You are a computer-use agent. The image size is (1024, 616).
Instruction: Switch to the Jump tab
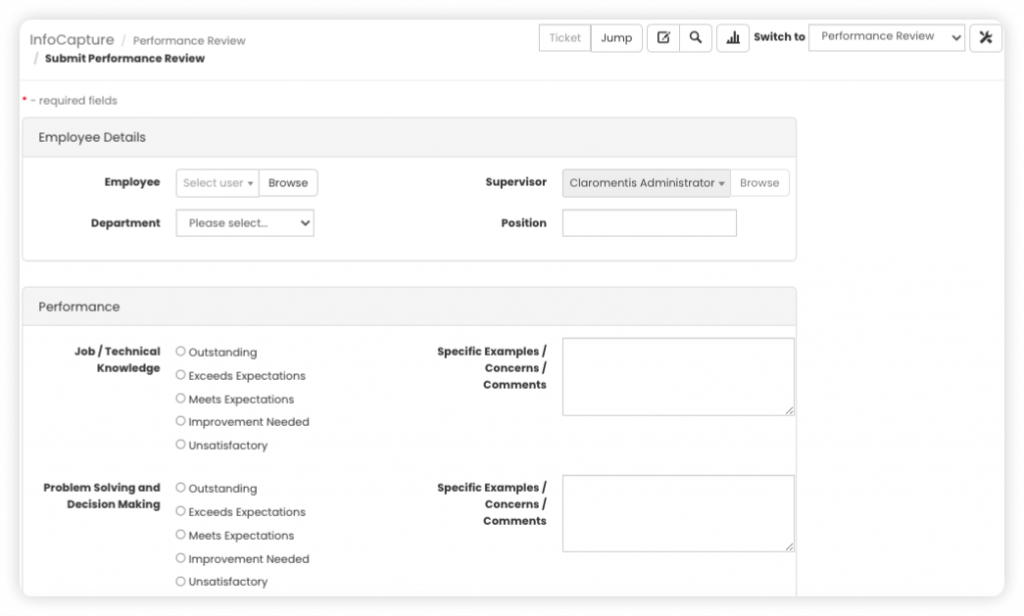click(x=616, y=38)
